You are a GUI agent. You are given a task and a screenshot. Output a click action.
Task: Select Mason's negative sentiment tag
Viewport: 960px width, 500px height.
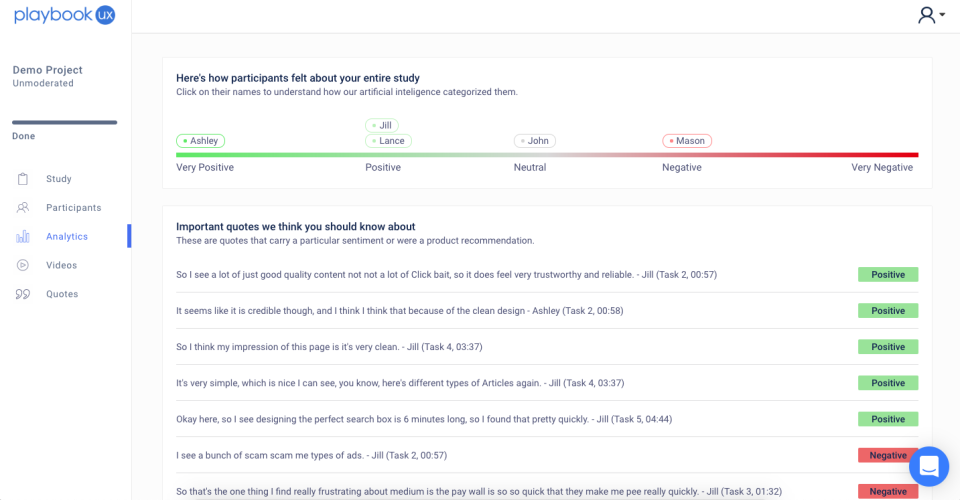click(687, 141)
